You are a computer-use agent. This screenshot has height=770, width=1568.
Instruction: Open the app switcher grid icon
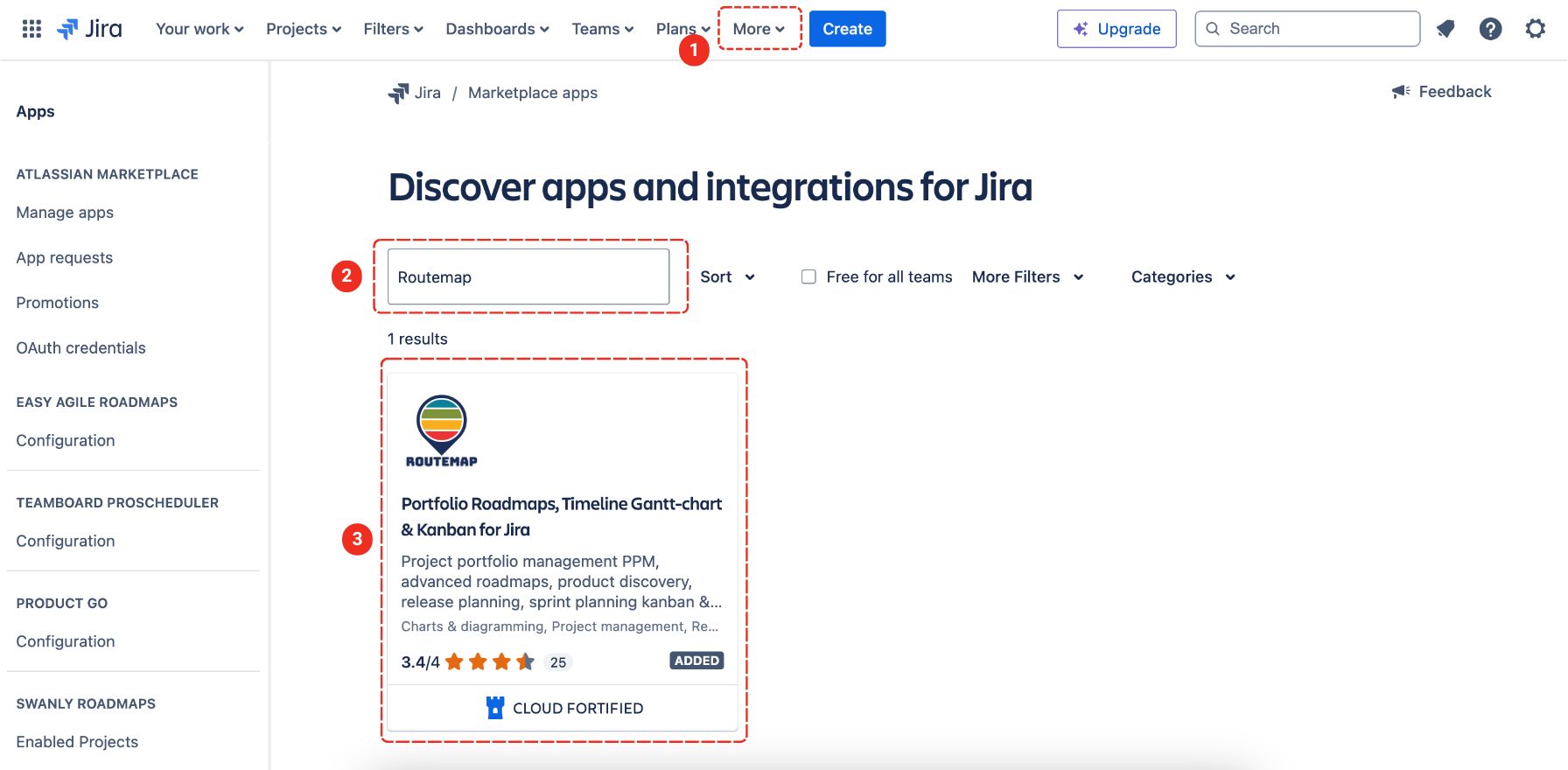[x=31, y=29]
